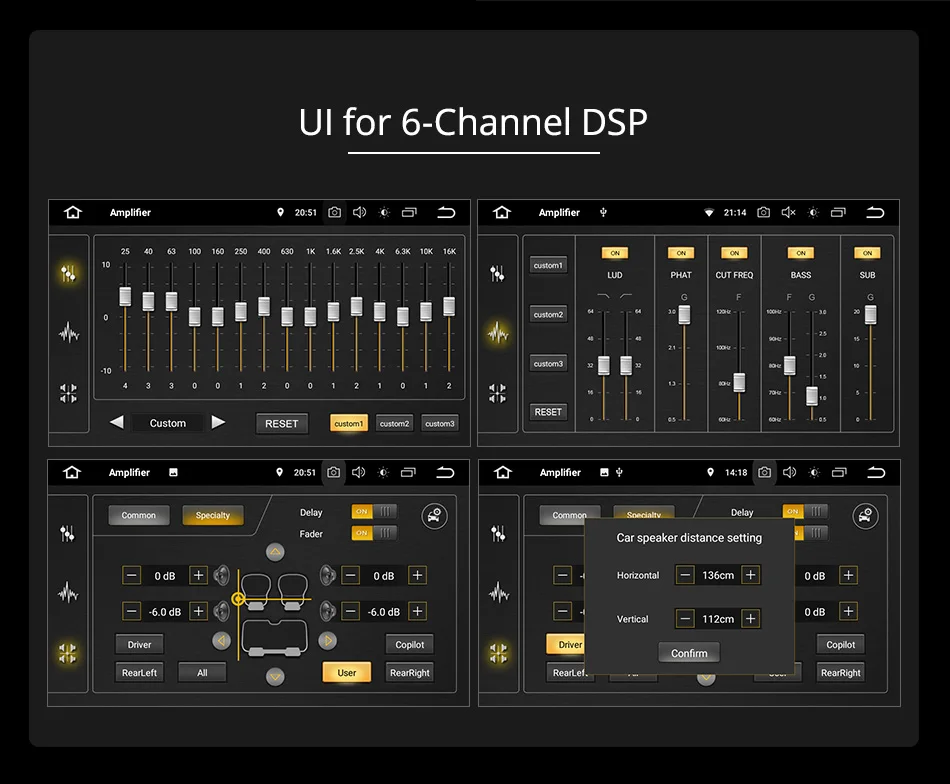
Task: Select waveform sidebar icon in top-left panel
Action: [68, 333]
